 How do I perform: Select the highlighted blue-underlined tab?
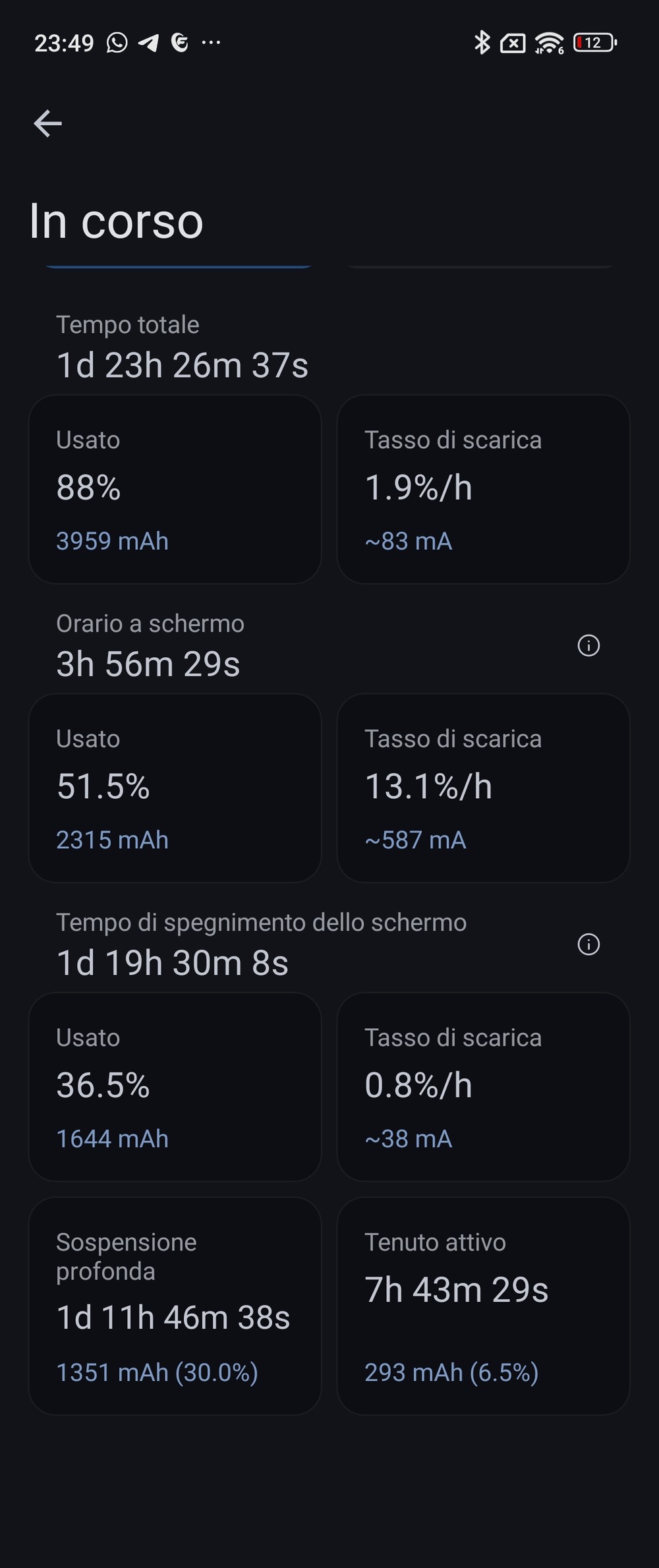178,266
